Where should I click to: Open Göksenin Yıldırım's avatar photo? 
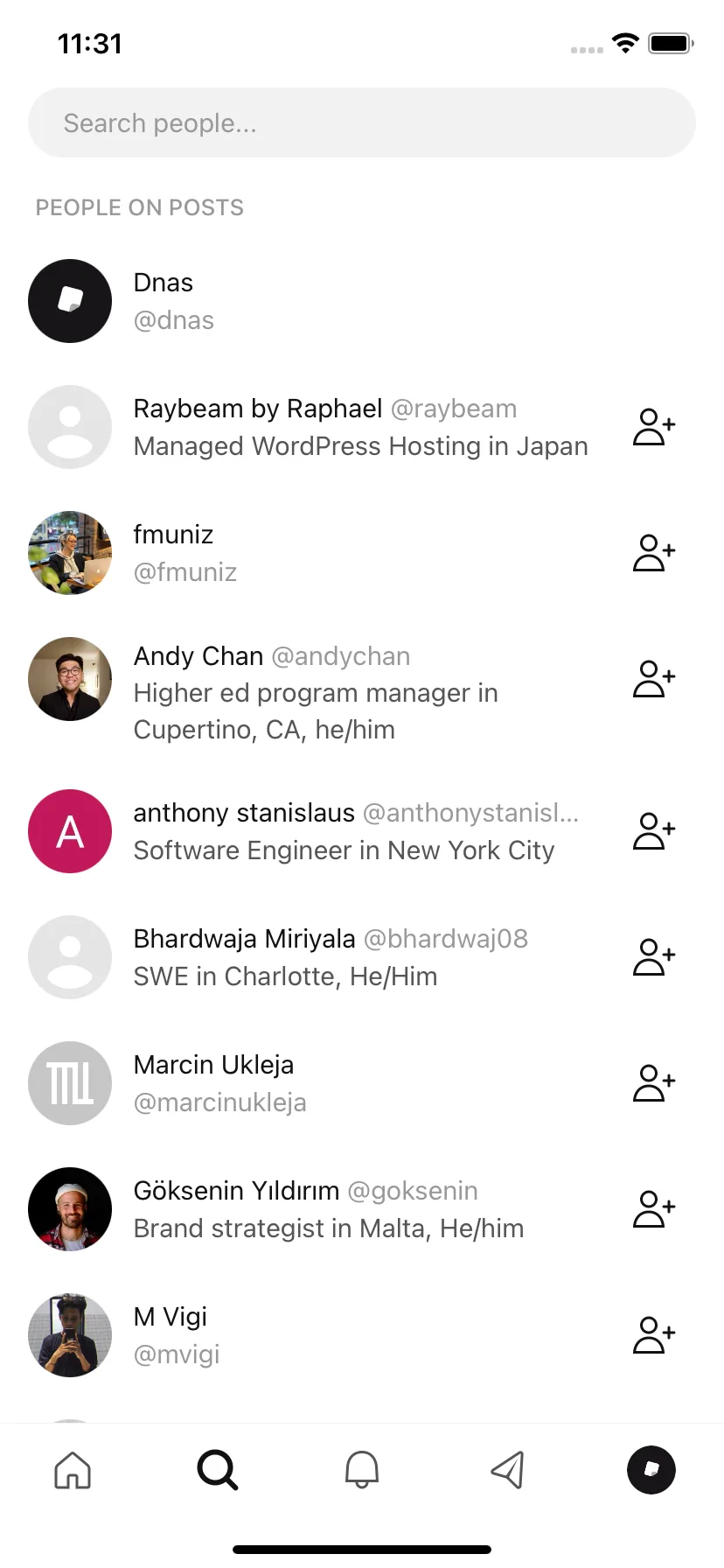tap(70, 1209)
